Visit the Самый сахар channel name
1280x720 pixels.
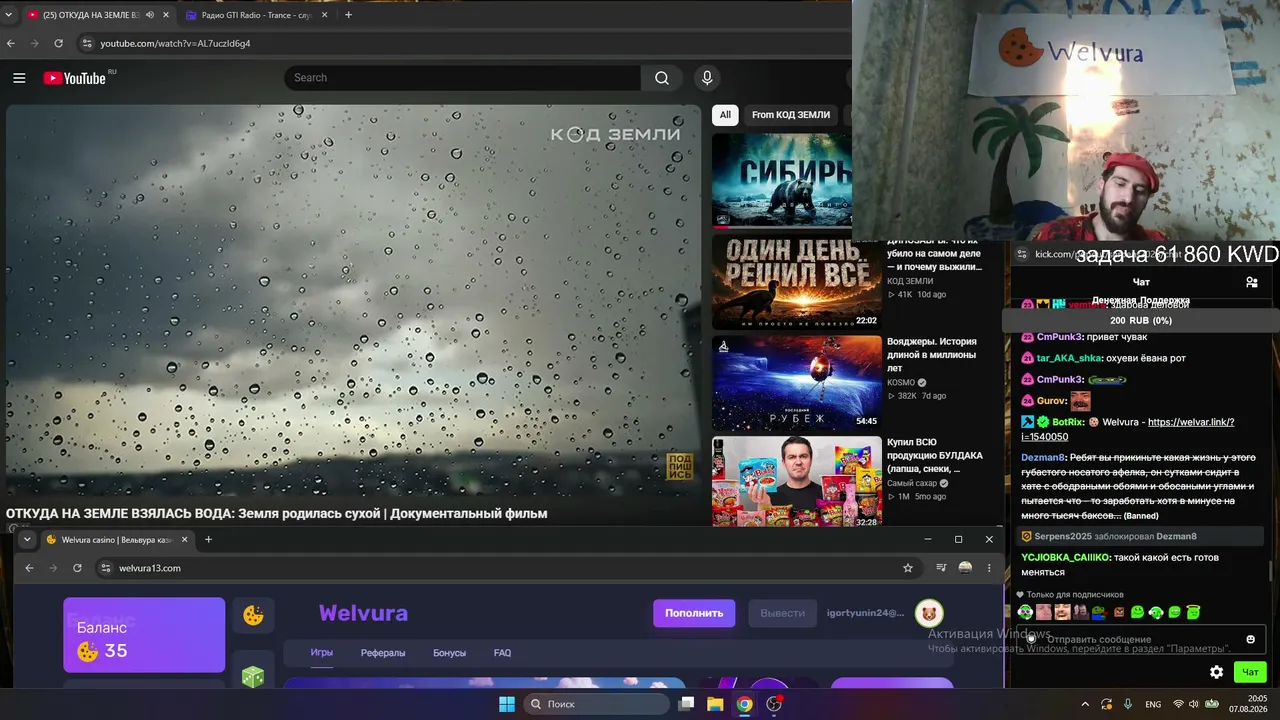coord(912,483)
